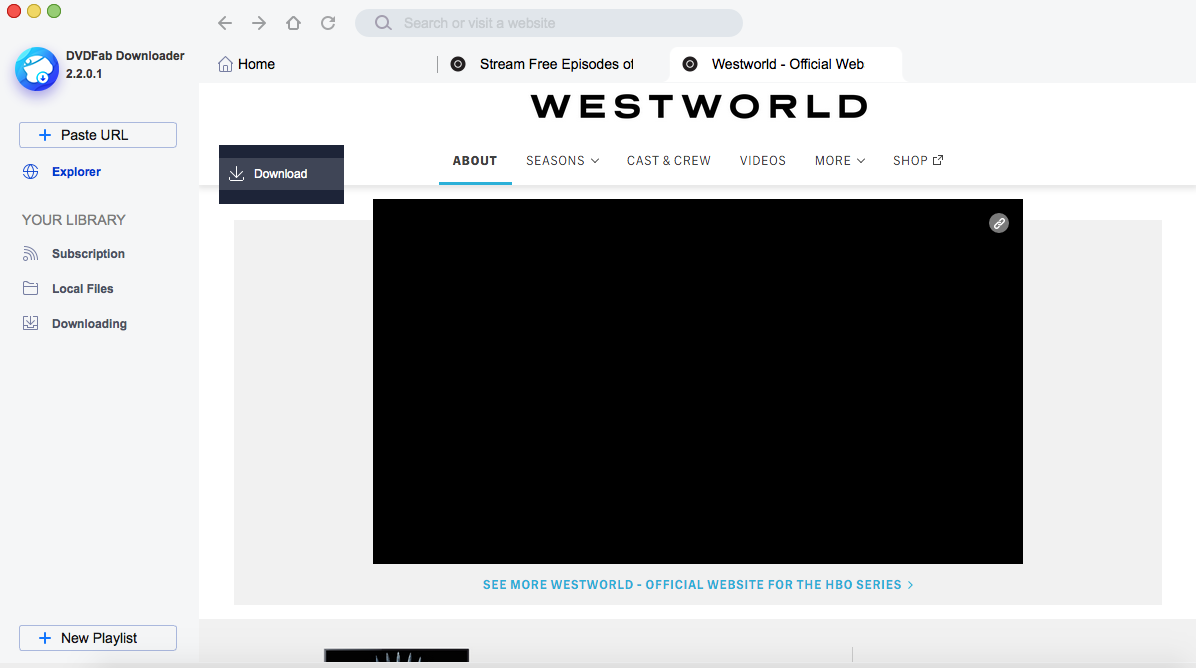The width and height of the screenshot is (1196, 668).
Task: Click the Paste URL button
Action: click(x=98, y=135)
